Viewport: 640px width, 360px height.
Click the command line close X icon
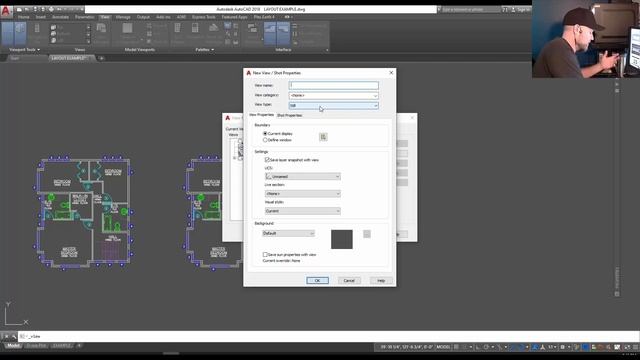[6, 336]
